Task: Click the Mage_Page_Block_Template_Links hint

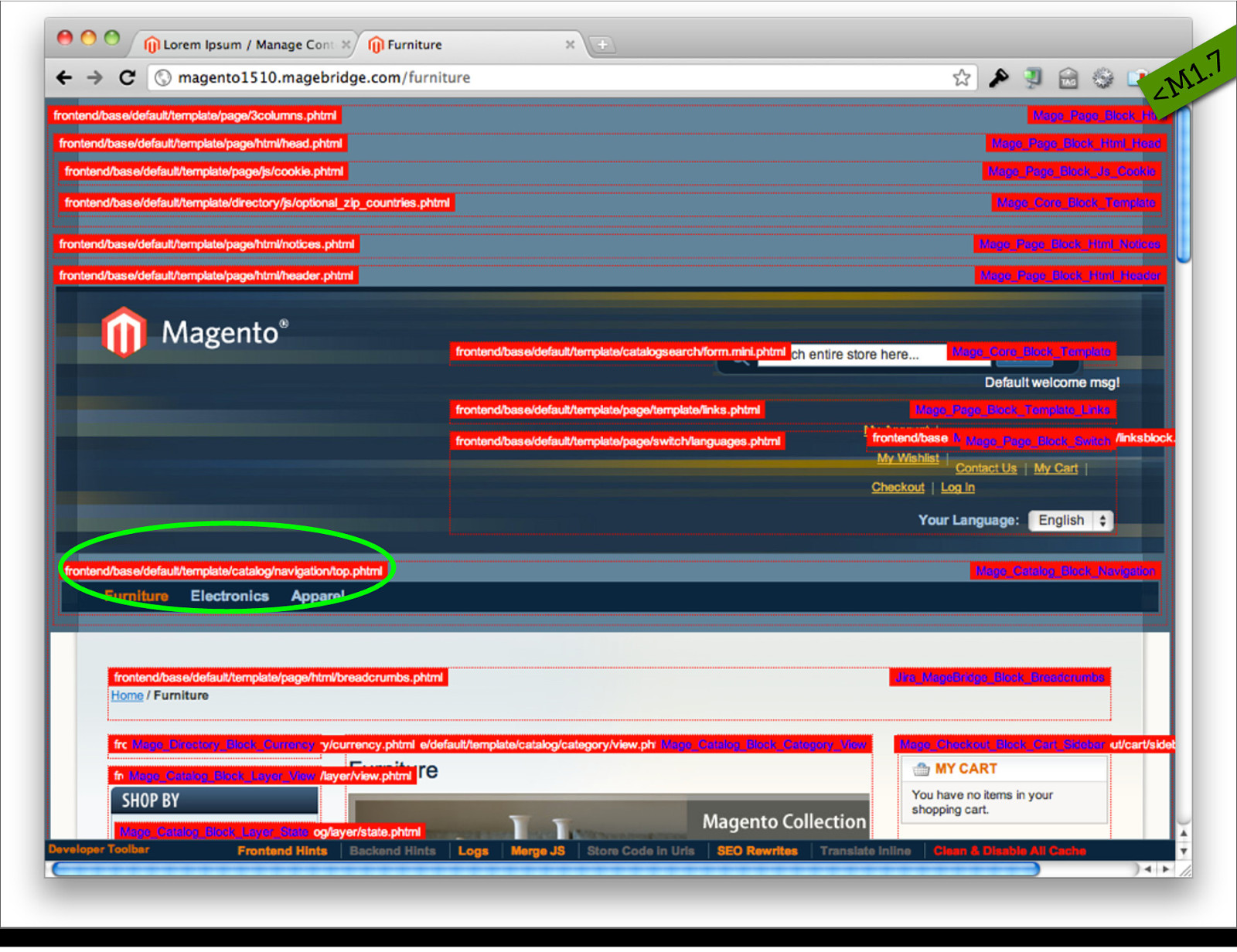Action: (x=1013, y=410)
